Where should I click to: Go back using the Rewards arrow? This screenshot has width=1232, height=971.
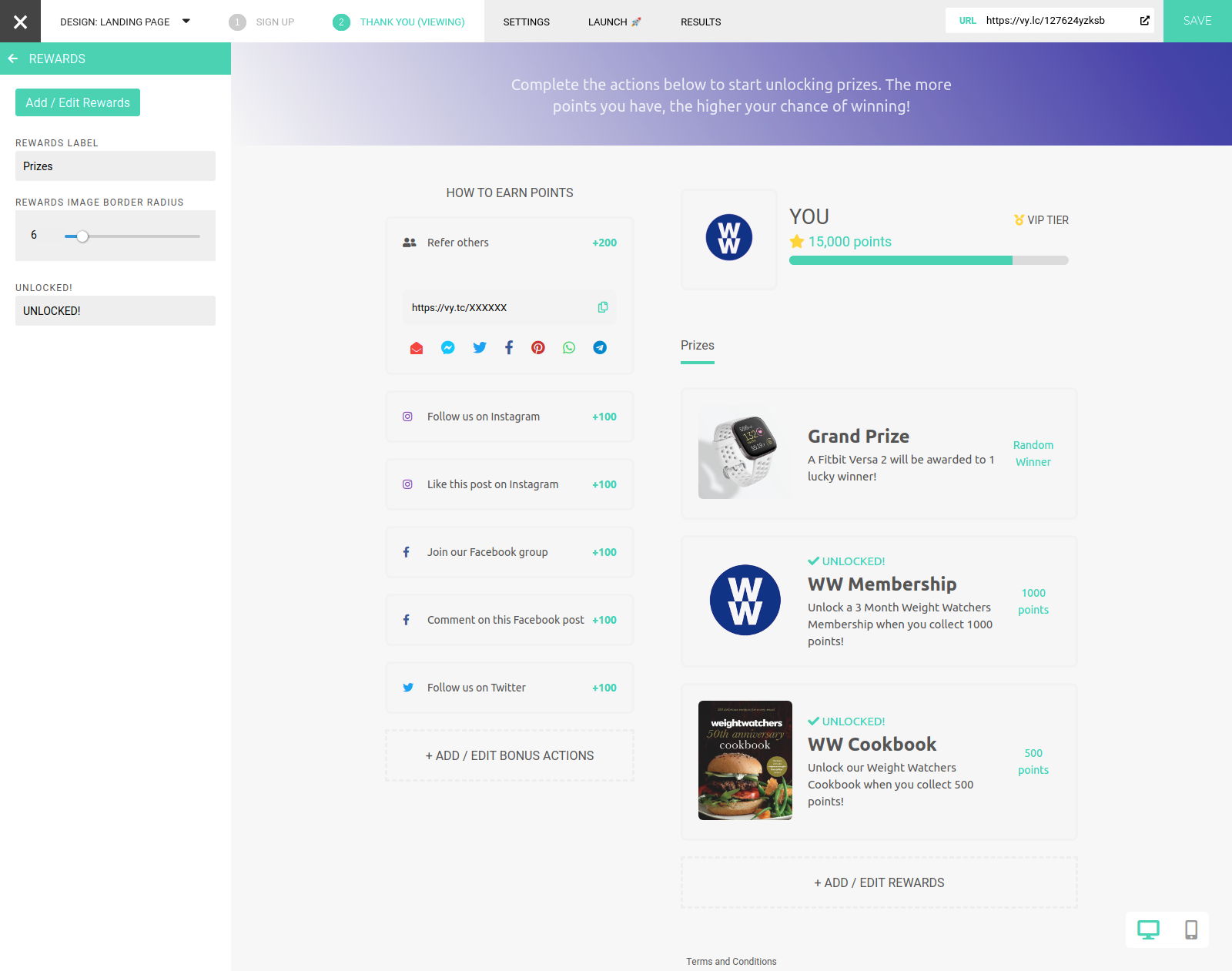point(13,59)
